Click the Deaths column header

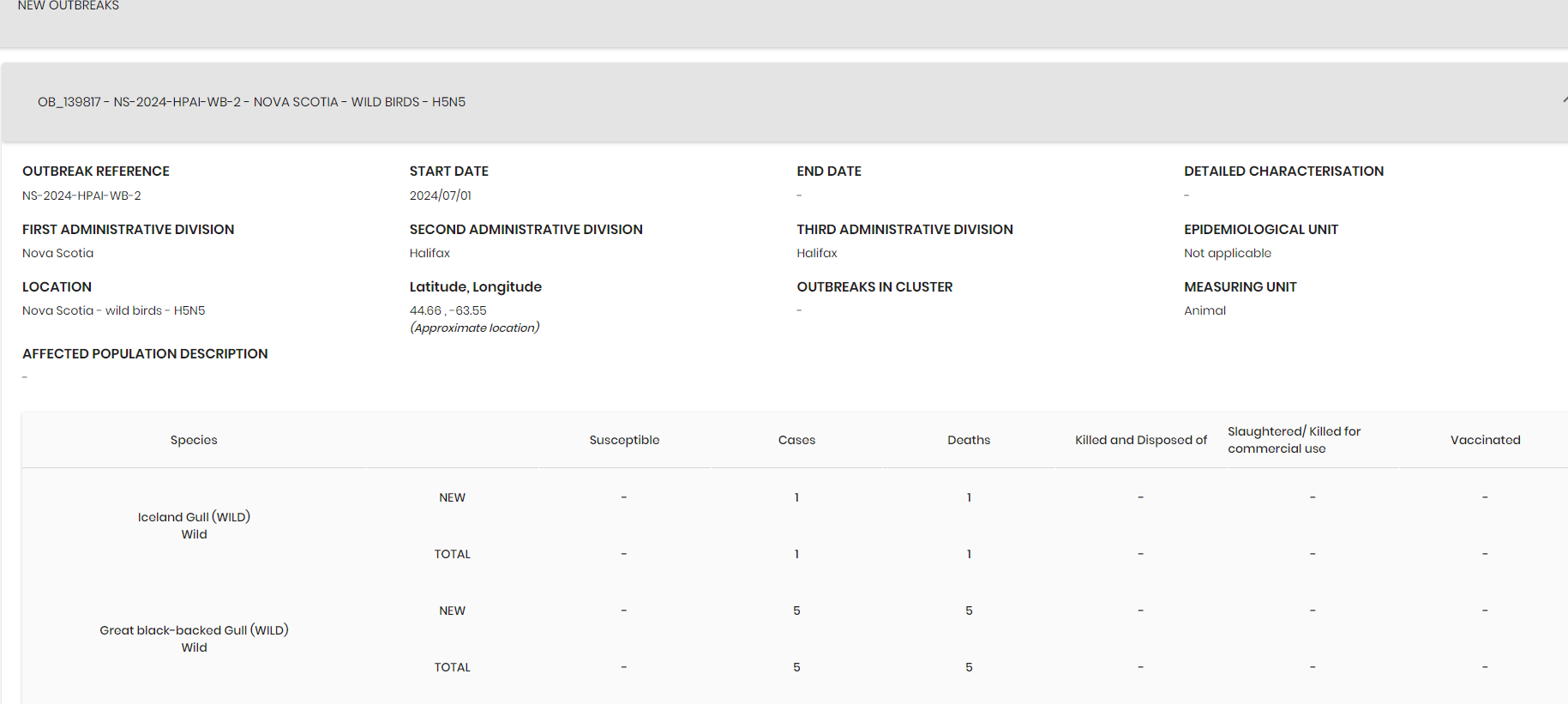pos(969,440)
